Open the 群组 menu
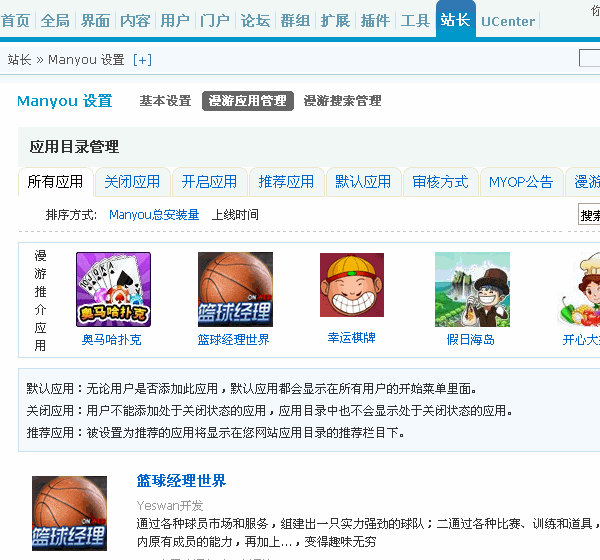 (x=295, y=21)
